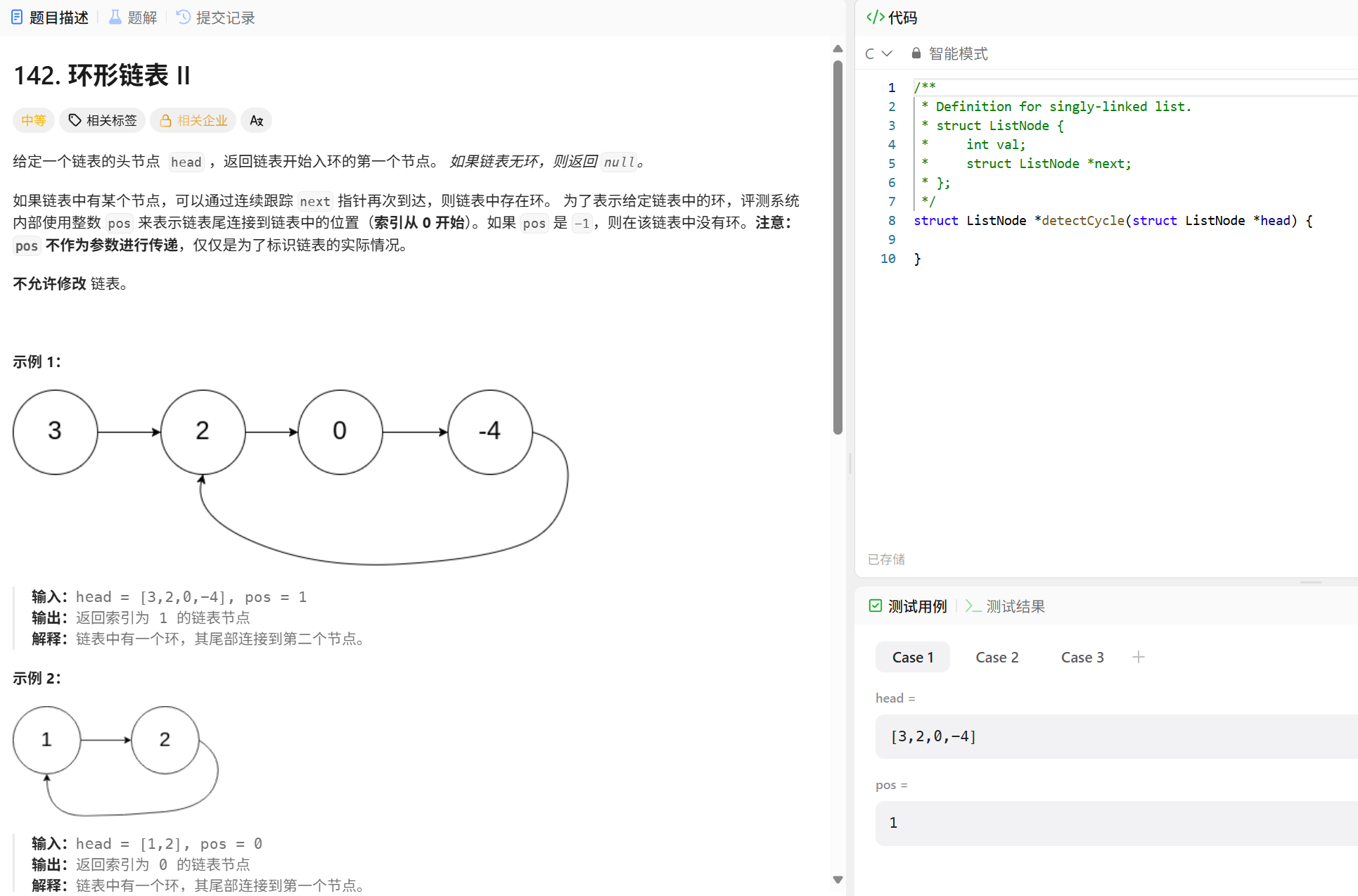Open the 测试用例 tab
Image resolution: width=1358 pixels, height=896 pixels.
tap(908, 606)
